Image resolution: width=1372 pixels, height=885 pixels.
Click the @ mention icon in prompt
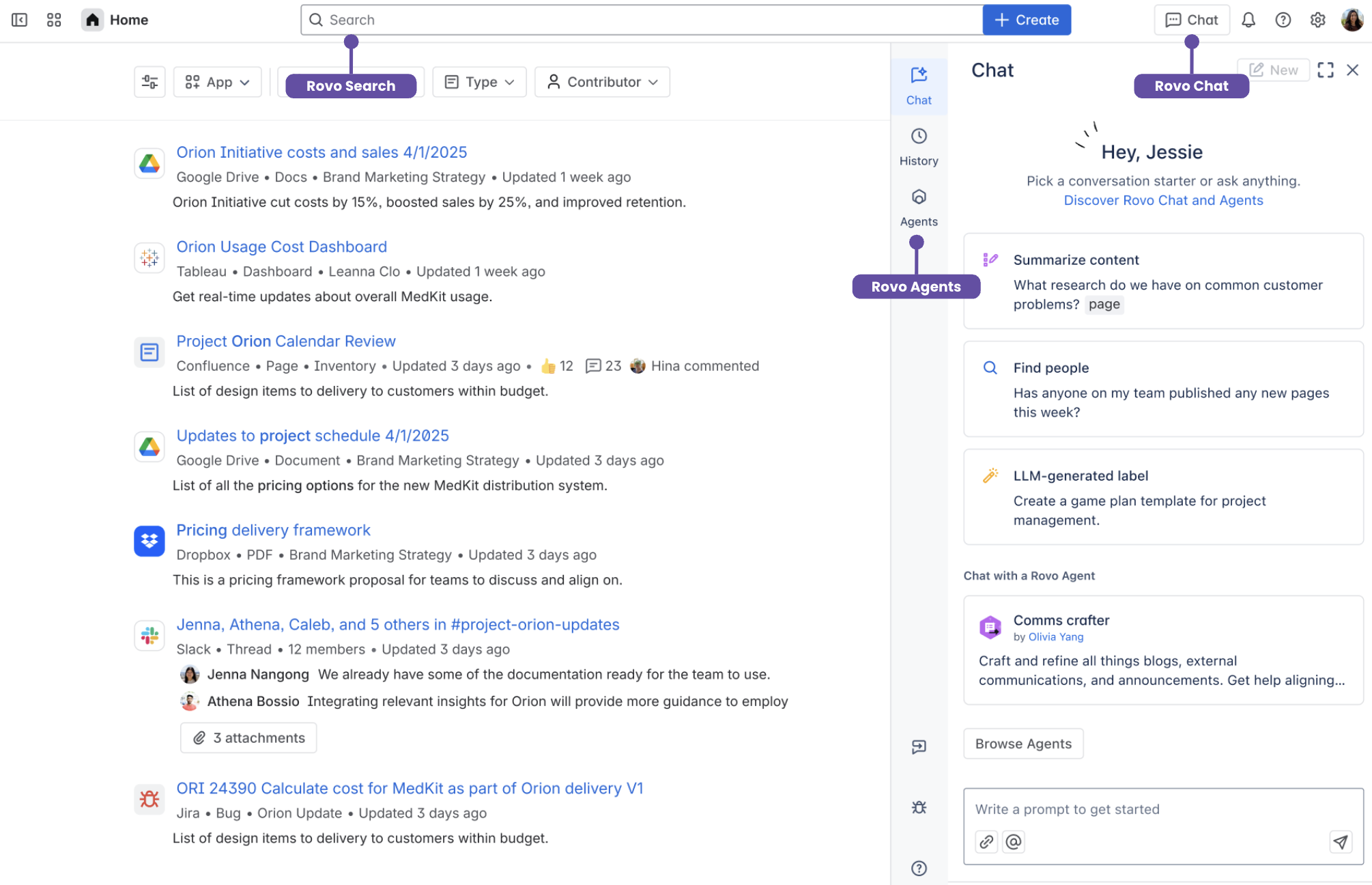(1014, 842)
